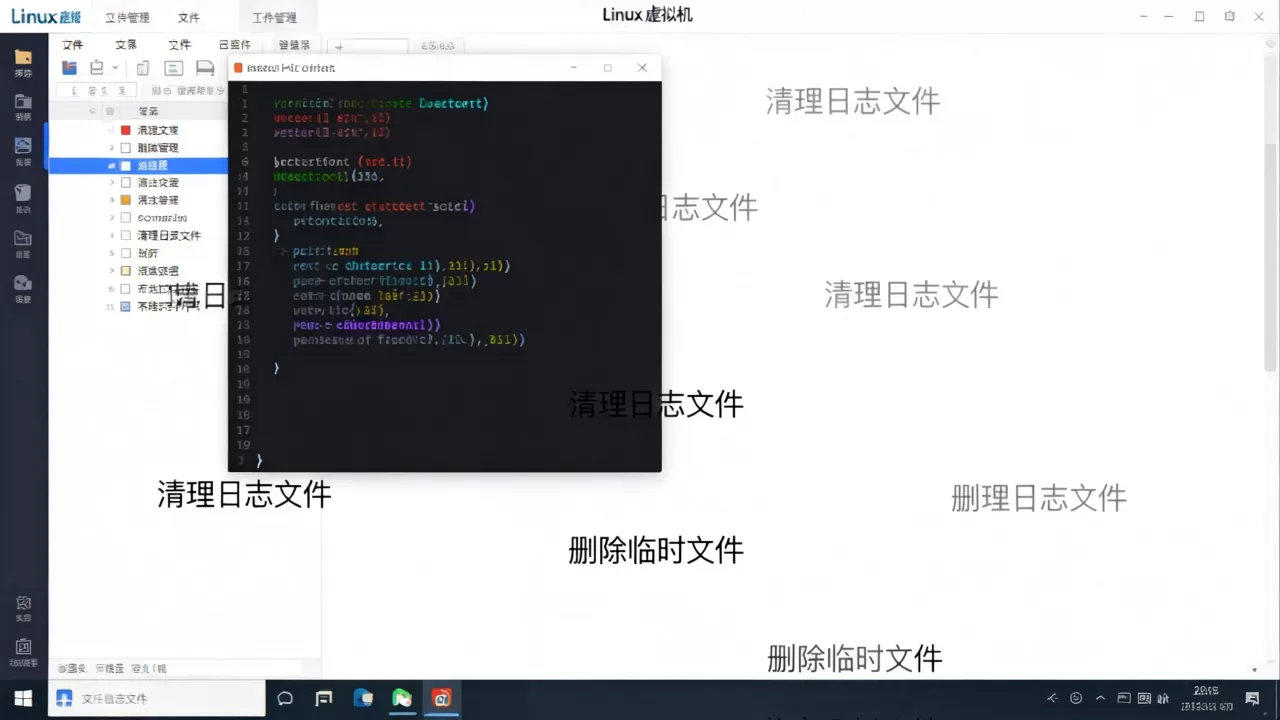Switch to the 工作管理 top tab
This screenshot has height=720, width=1280.
point(274,17)
